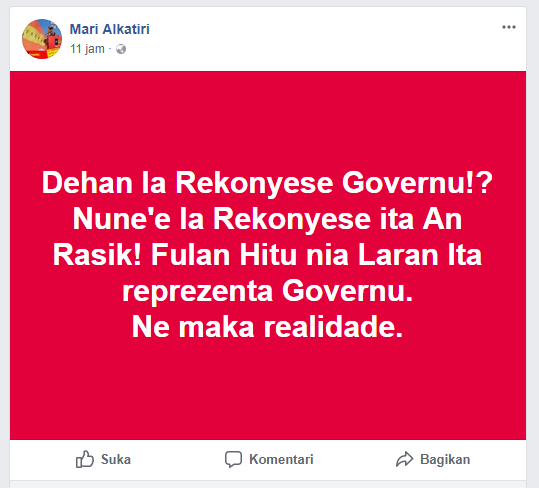Click the line Nune'e la Rekonyese ita An
The image size is (539, 488).
point(267,219)
